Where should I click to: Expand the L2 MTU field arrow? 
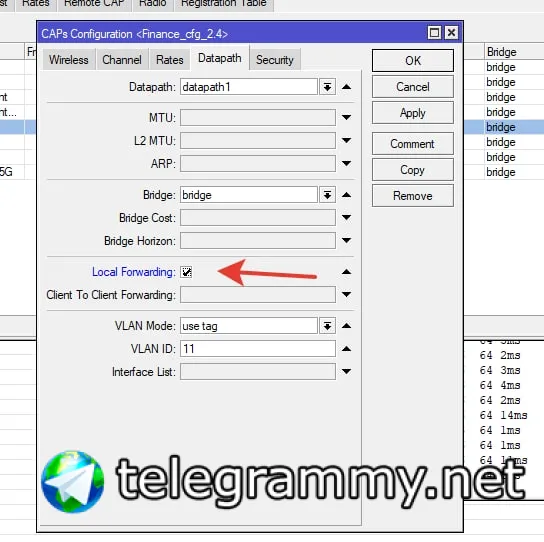point(346,141)
